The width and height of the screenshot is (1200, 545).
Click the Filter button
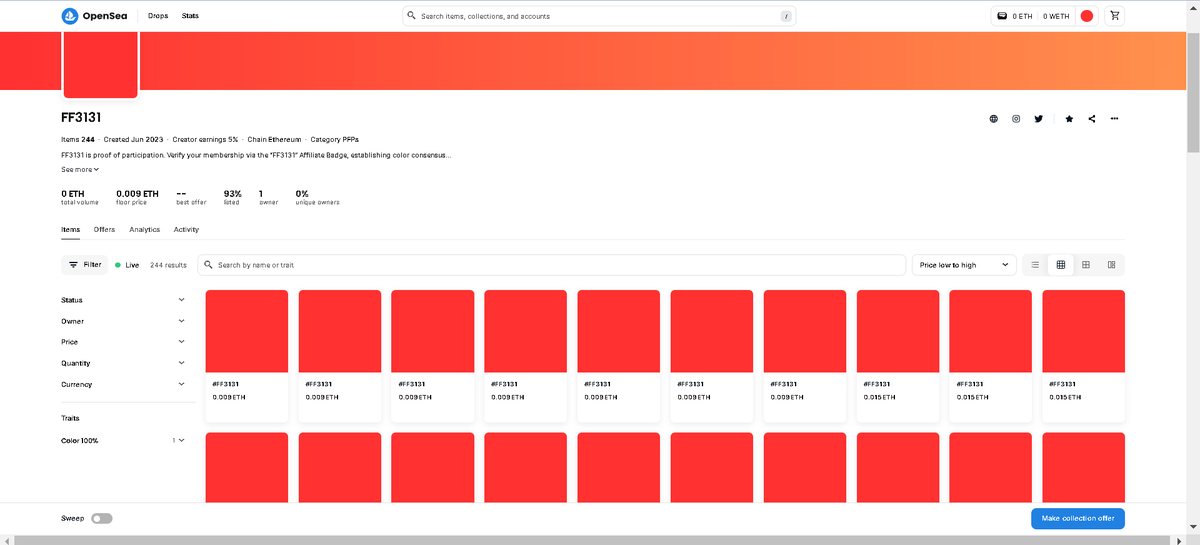click(x=85, y=265)
